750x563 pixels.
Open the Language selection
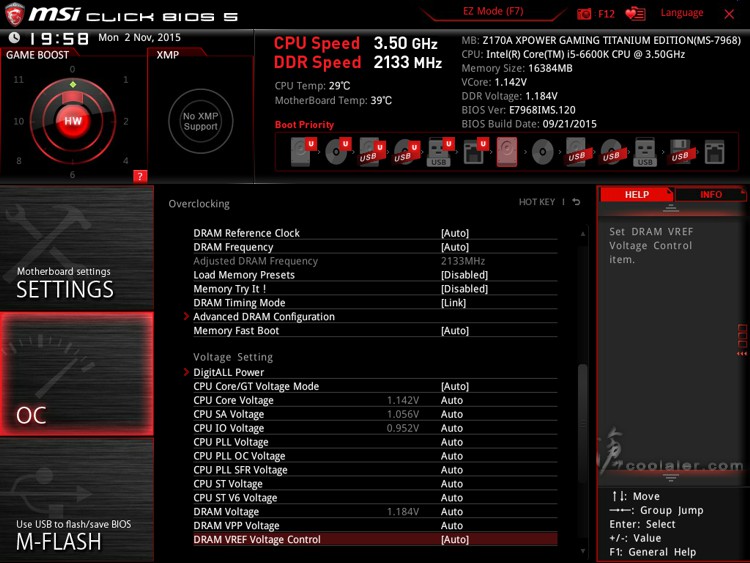coord(682,13)
